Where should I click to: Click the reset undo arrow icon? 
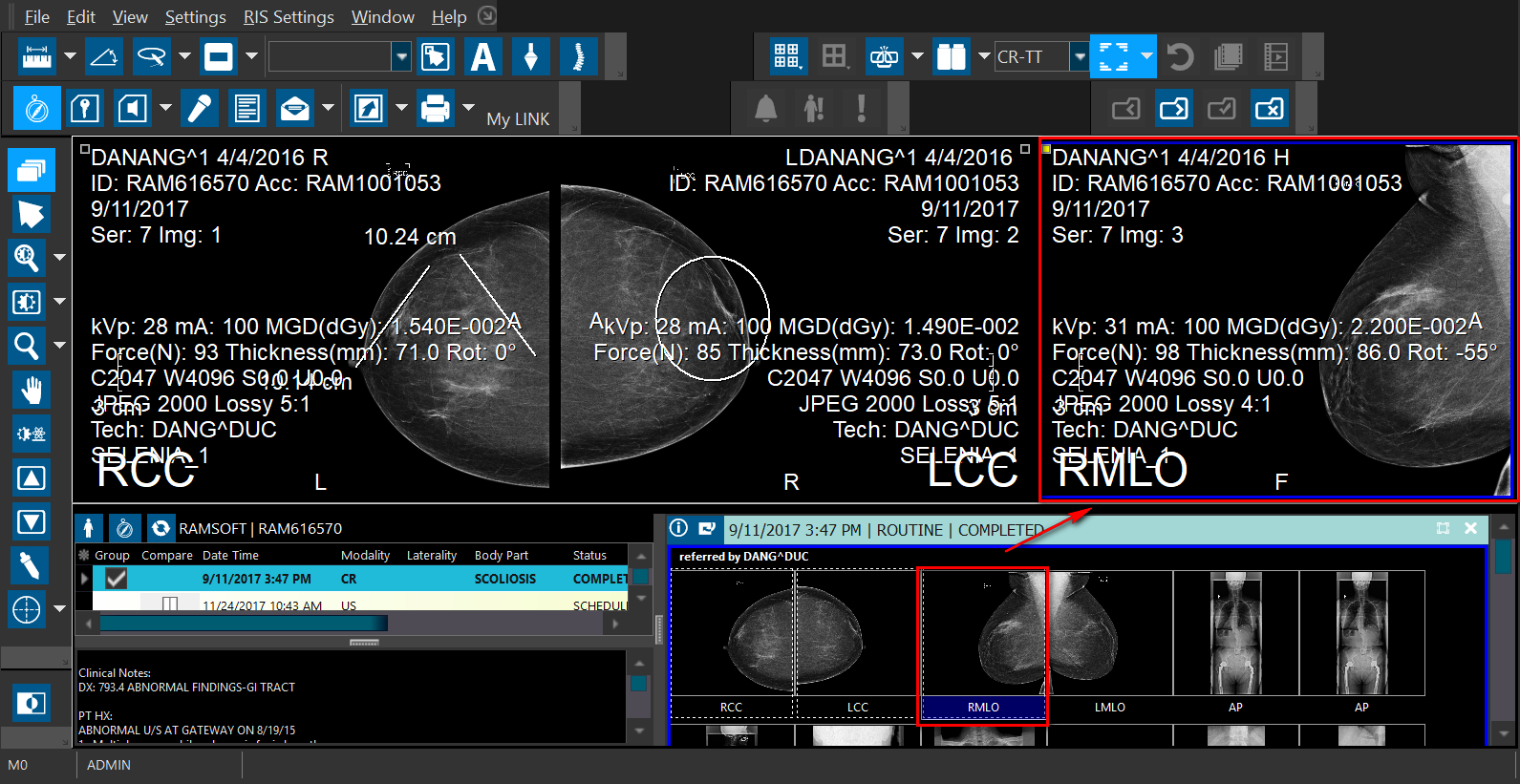pos(1181,56)
